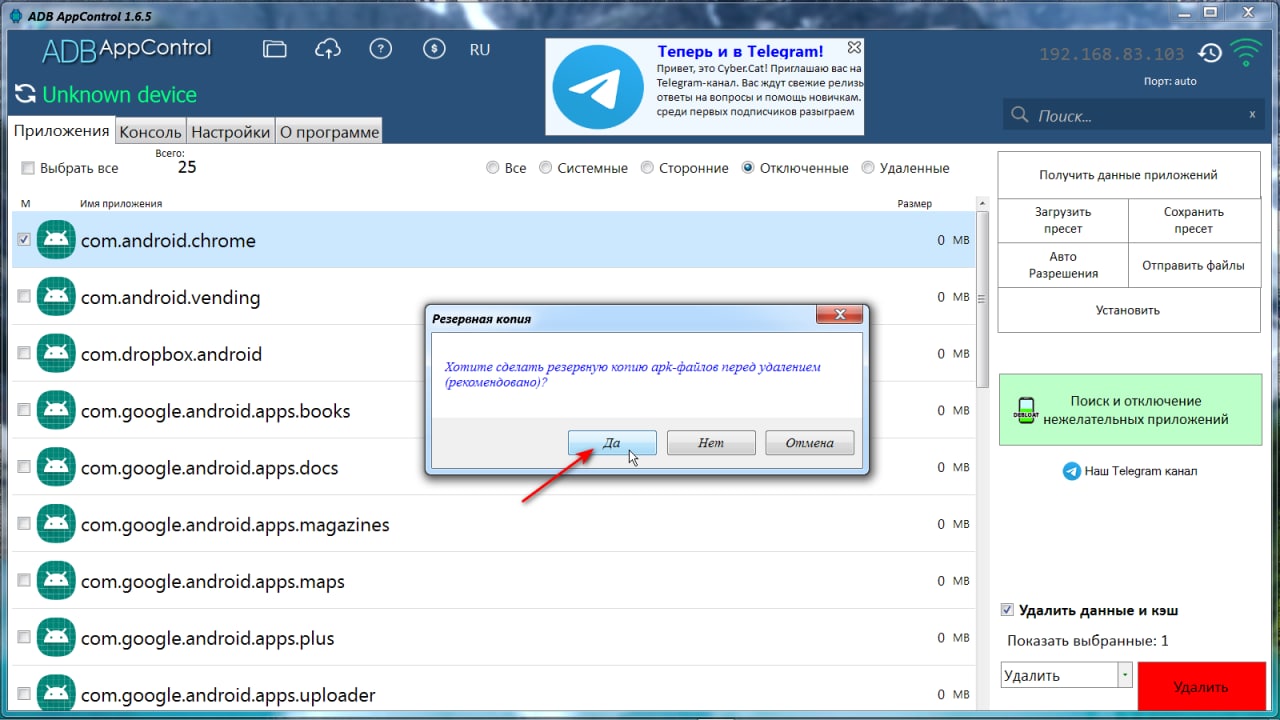The height and width of the screenshot is (720, 1280).
Task: Focus the Поиск search field
Action: (x=1135, y=115)
